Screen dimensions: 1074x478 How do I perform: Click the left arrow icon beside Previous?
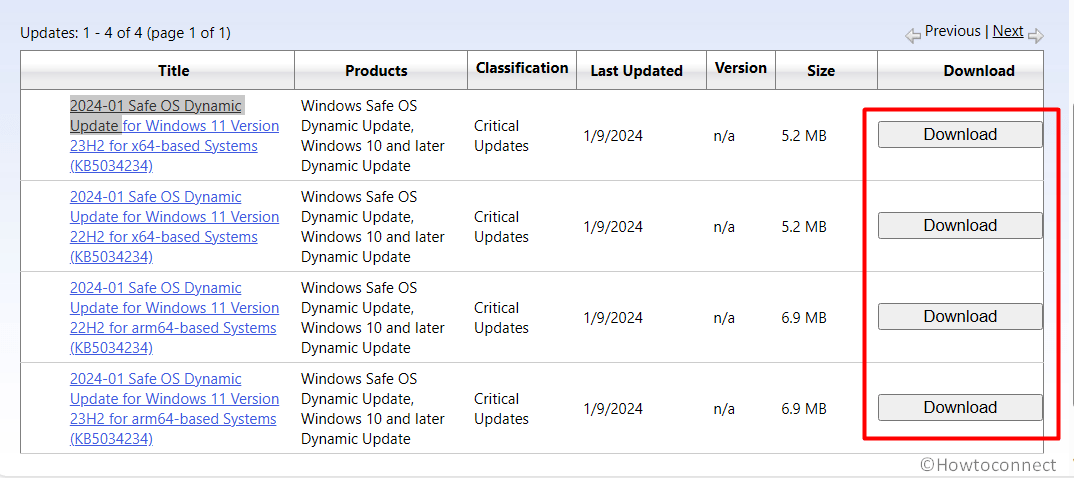click(x=913, y=36)
